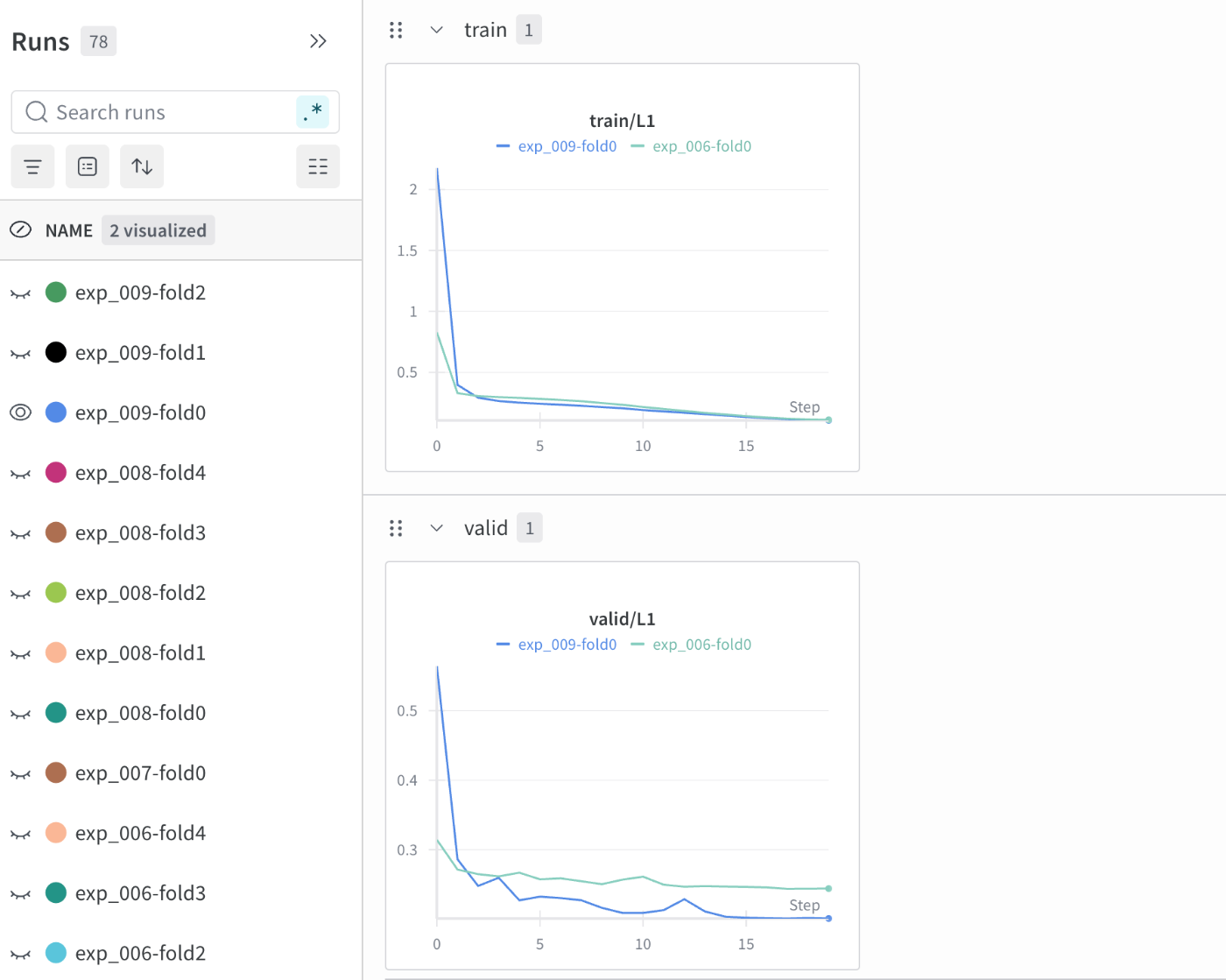Show exp_009-fold2 run visibility

point(20,293)
